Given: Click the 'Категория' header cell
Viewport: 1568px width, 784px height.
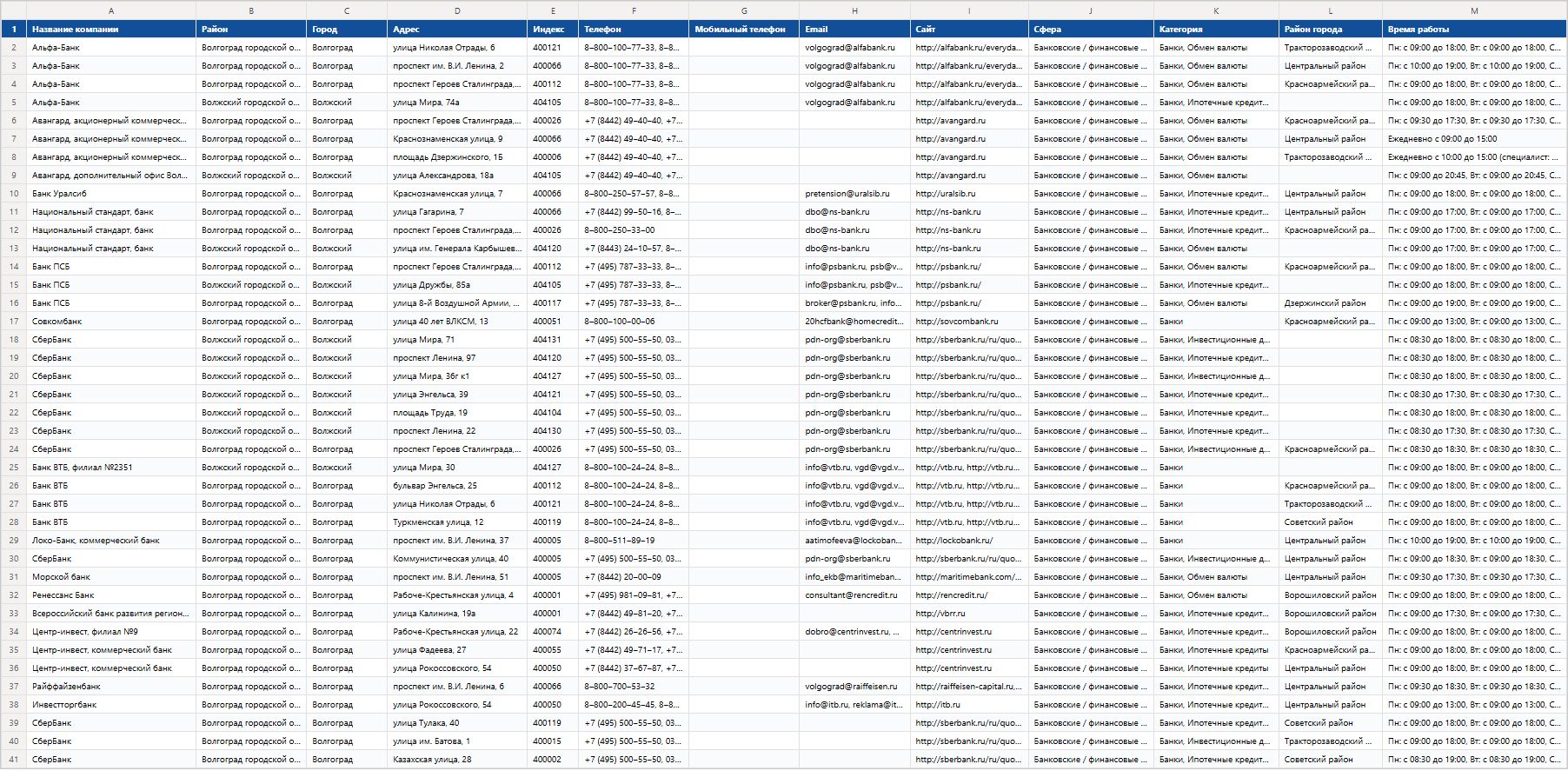Looking at the screenshot, I should point(1216,30).
